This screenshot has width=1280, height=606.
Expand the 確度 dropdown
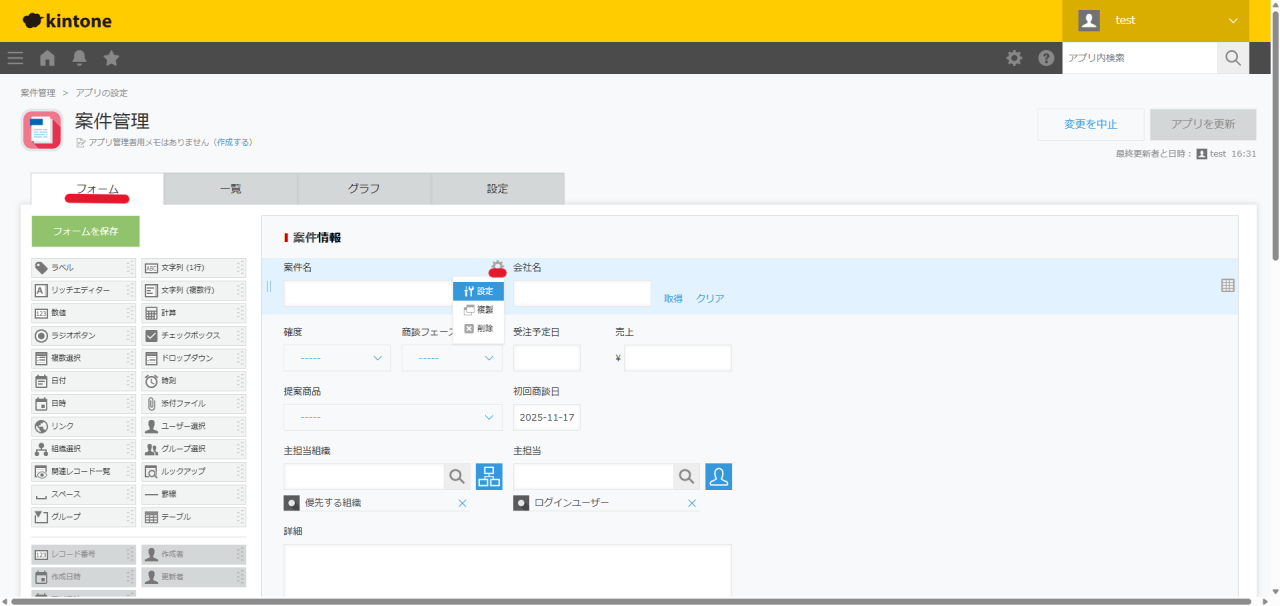tap(337, 358)
